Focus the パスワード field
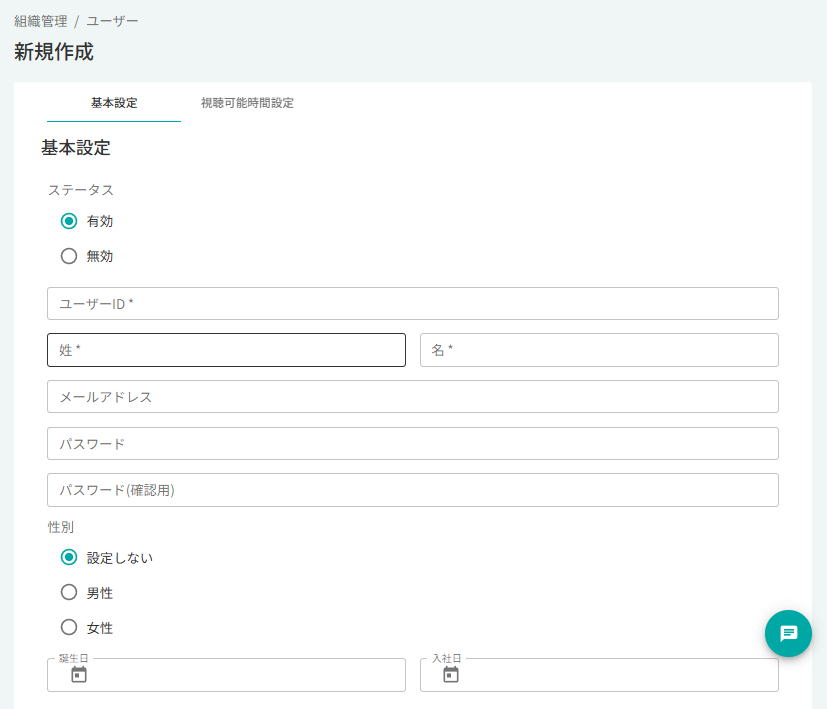Screen dimensions: 827x709 pyautogui.click(x=412, y=444)
